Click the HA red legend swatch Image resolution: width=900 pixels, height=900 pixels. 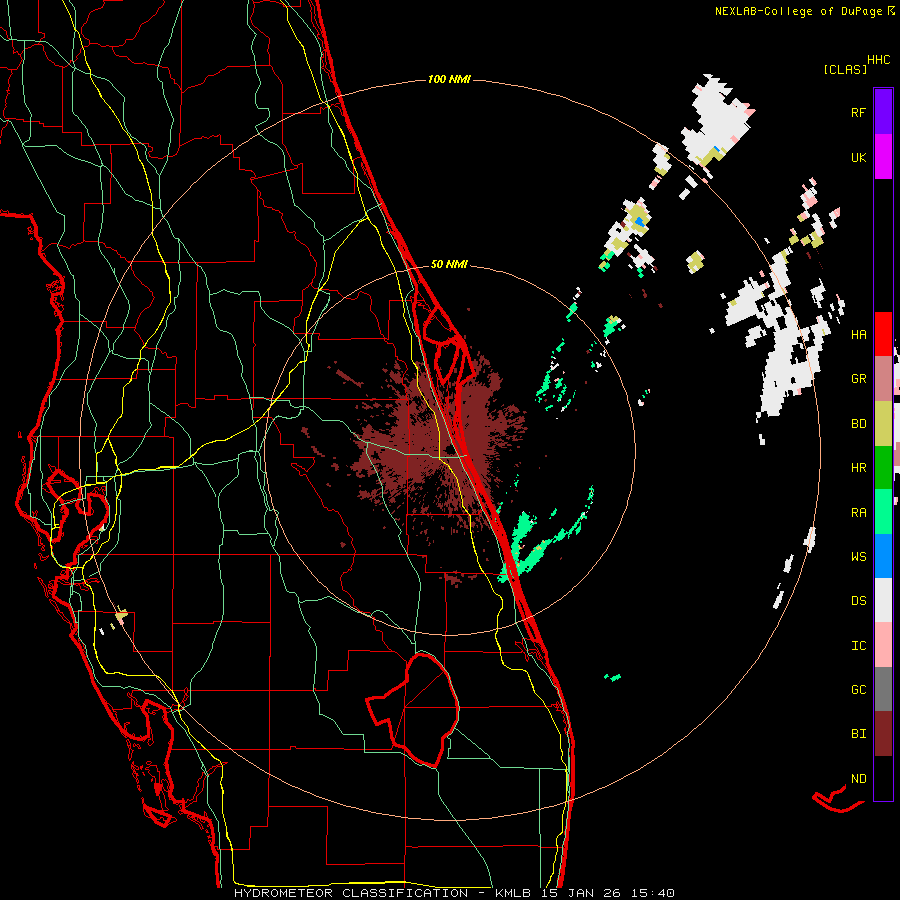883,334
